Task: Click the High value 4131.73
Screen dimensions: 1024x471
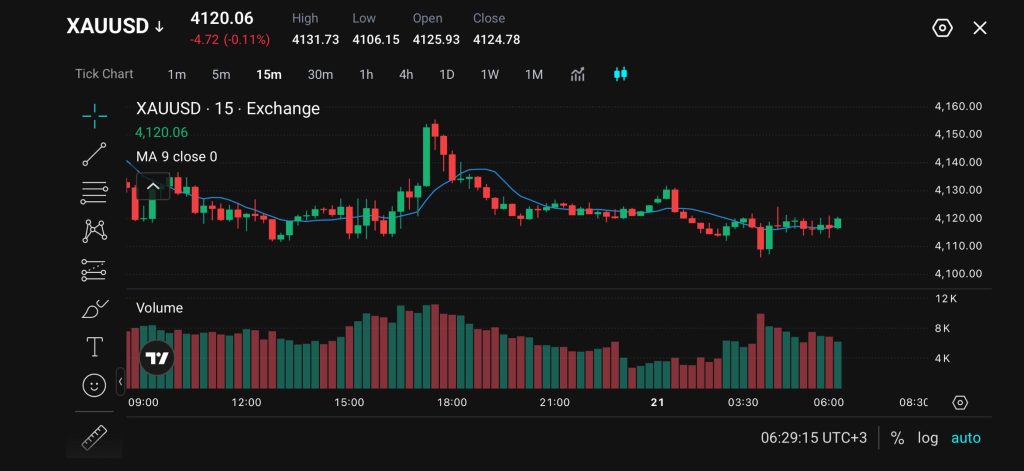Action: [x=315, y=40]
